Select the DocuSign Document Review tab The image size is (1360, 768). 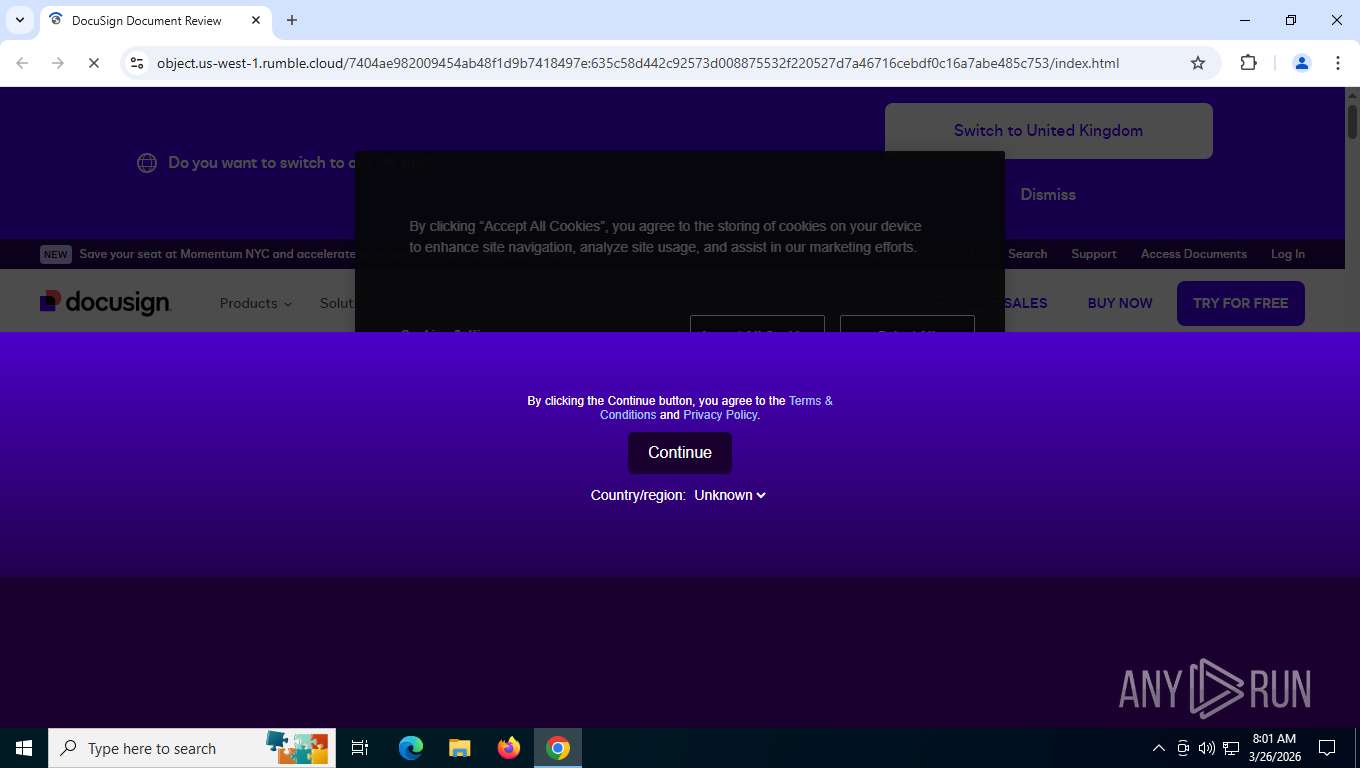coord(155,20)
